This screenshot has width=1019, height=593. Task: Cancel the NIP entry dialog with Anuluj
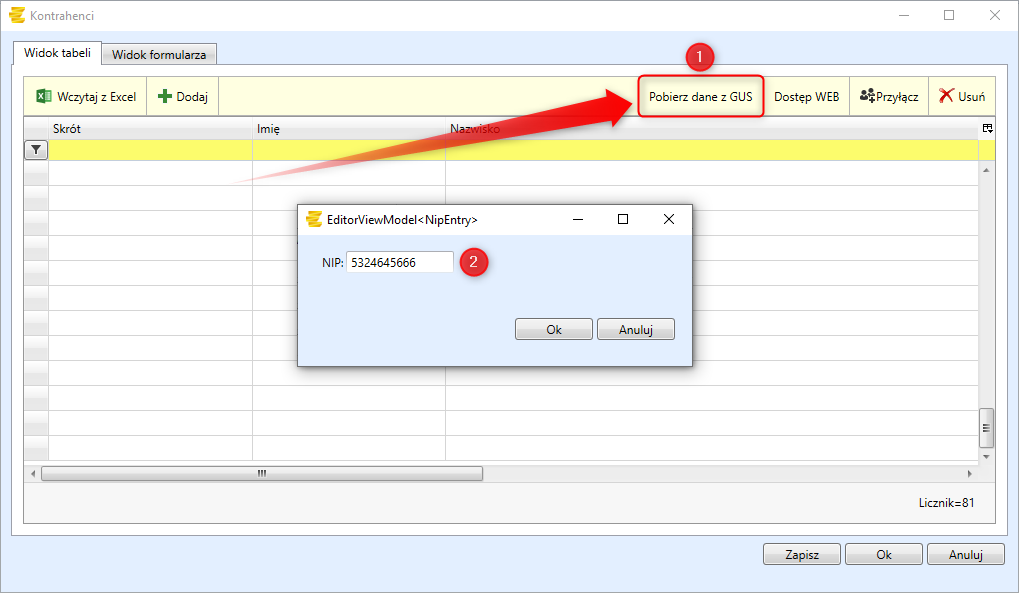[x=635, y=329]
